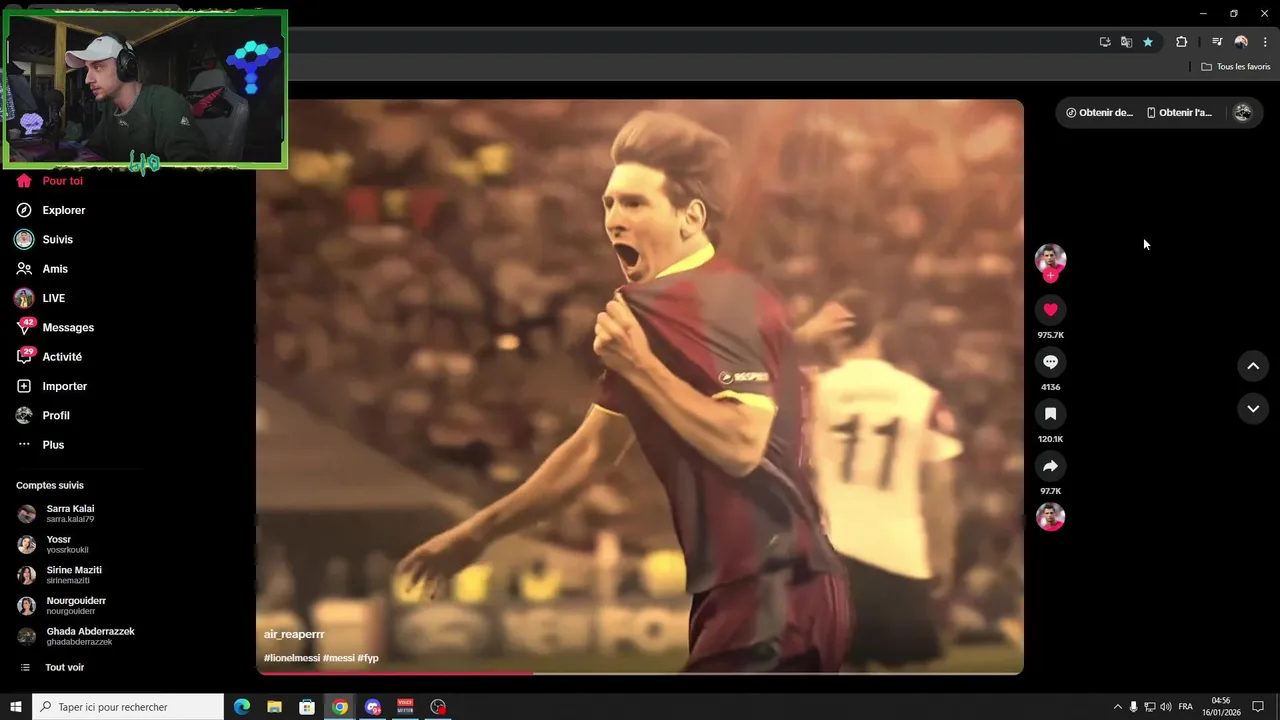Open the #lionelmessi hashtag
The image size is (1280, 720).
click(x=292, y=658)
